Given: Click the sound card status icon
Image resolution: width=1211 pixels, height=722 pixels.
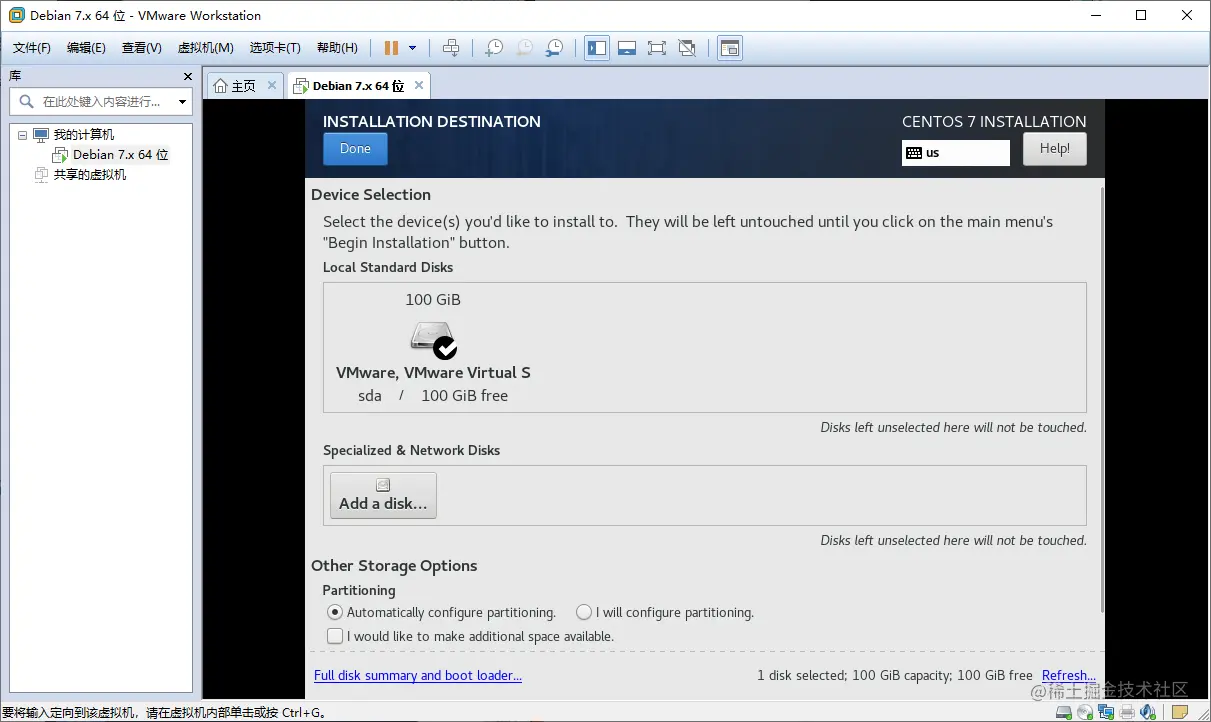Looking at the screenshot, I should pos(1148,712).
